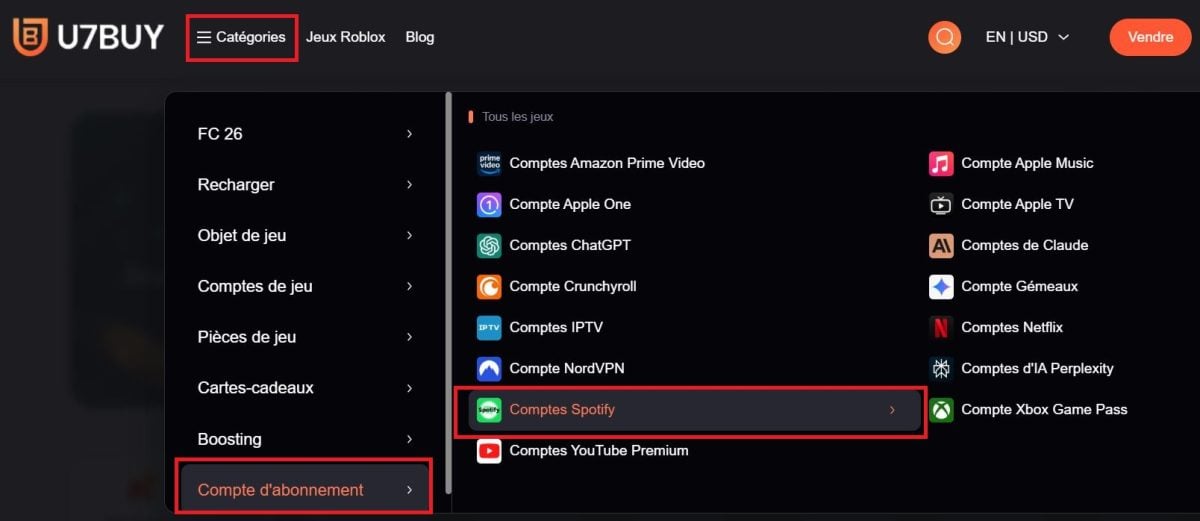Open Compte Apple One link
The image size is (1200, 521).
point(570,204)
